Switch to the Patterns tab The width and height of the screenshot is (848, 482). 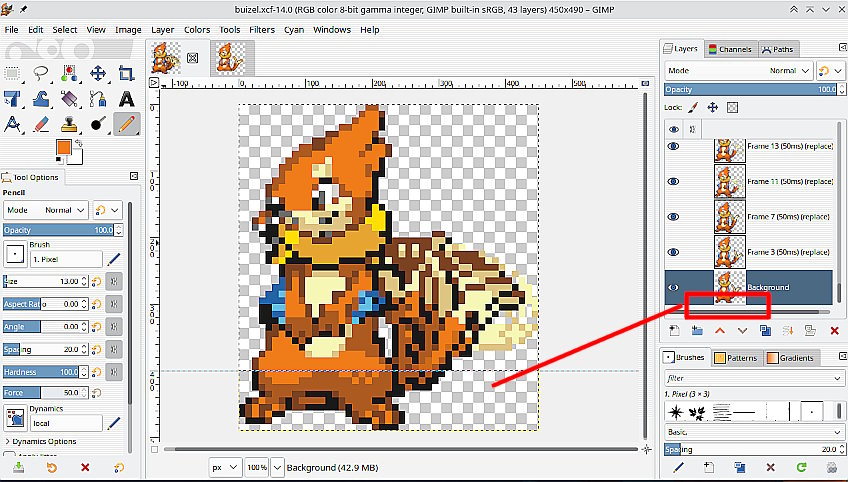pos(736,358)
